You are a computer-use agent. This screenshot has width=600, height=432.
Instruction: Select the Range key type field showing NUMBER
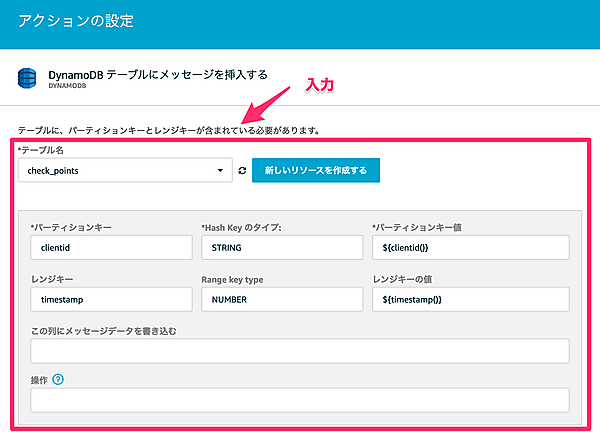click(x=280, y=299)
